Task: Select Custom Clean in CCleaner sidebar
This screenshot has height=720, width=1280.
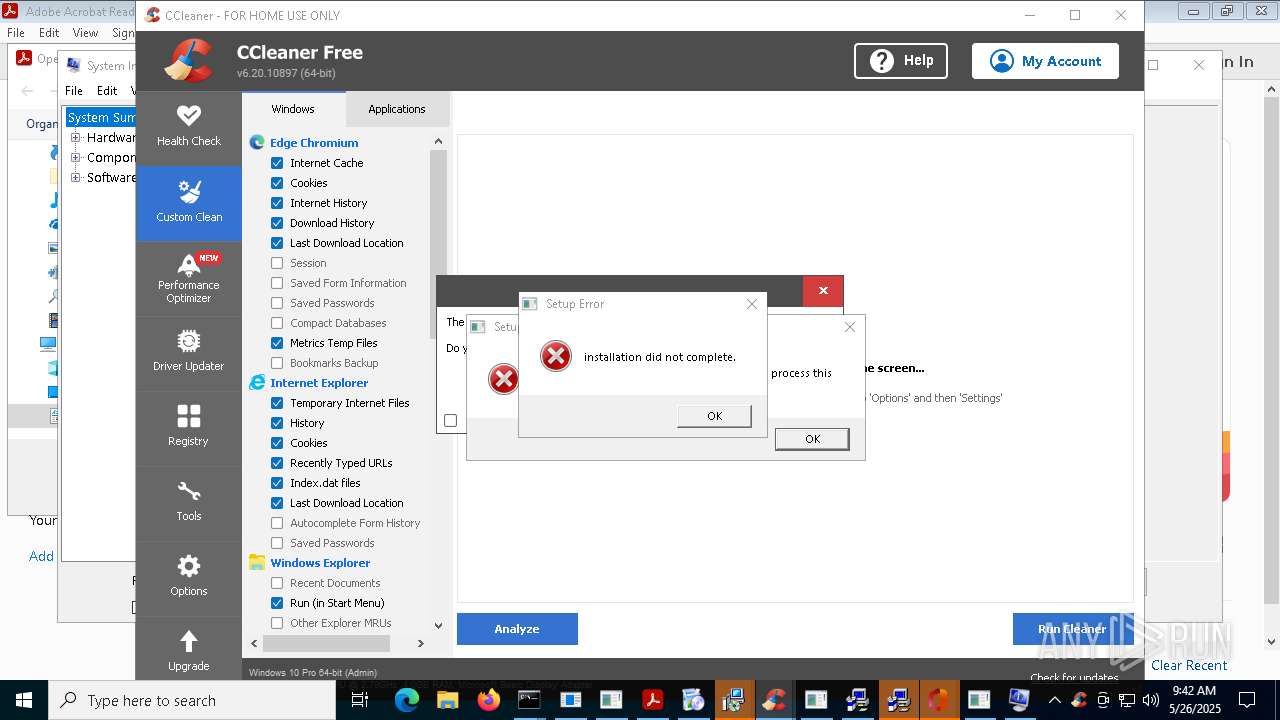Action: click(189, 203)
